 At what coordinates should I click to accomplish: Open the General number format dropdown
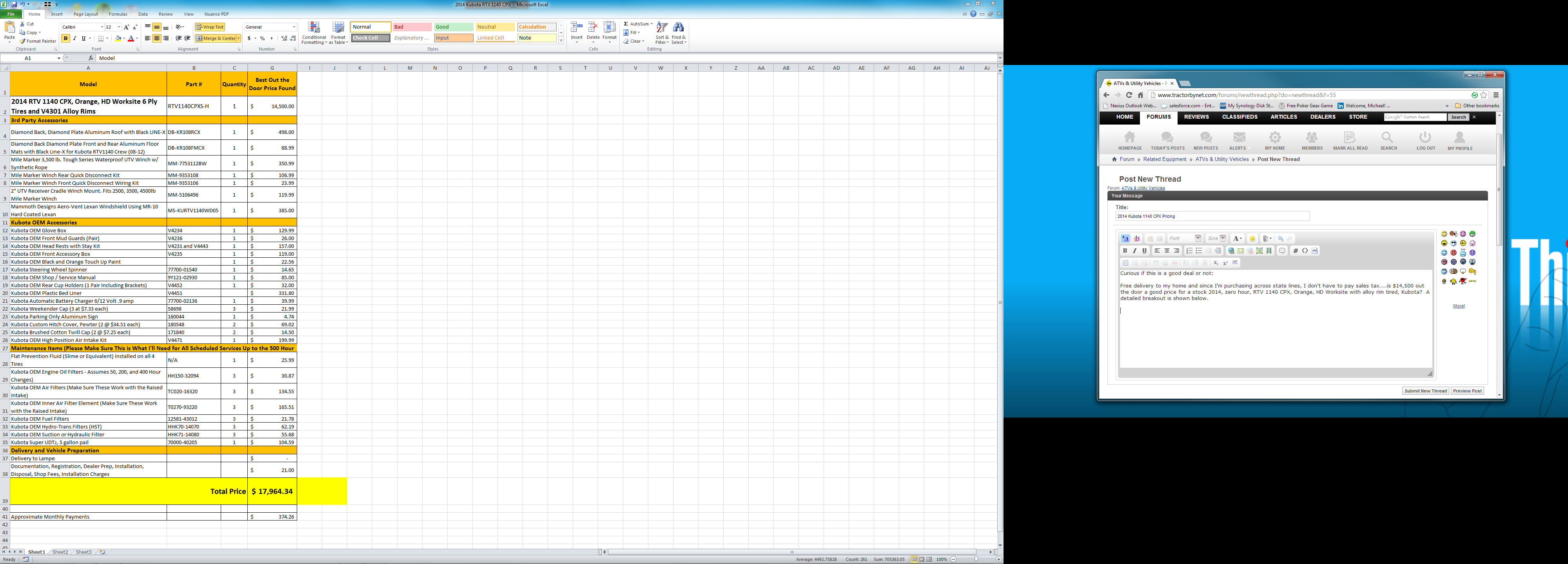294,27
